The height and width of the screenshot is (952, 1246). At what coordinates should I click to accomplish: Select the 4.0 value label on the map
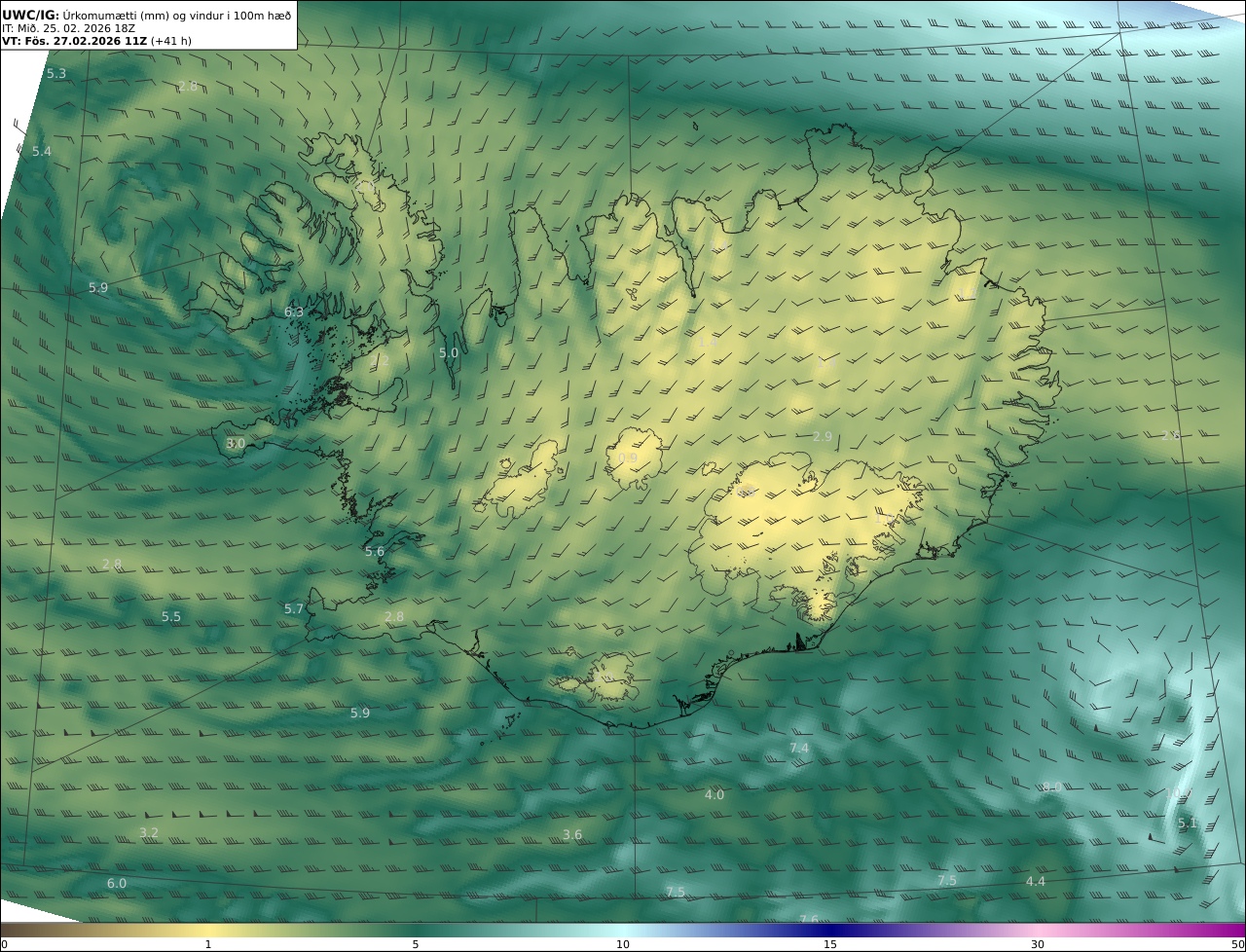pyautogui.click(x=715, y=795)
